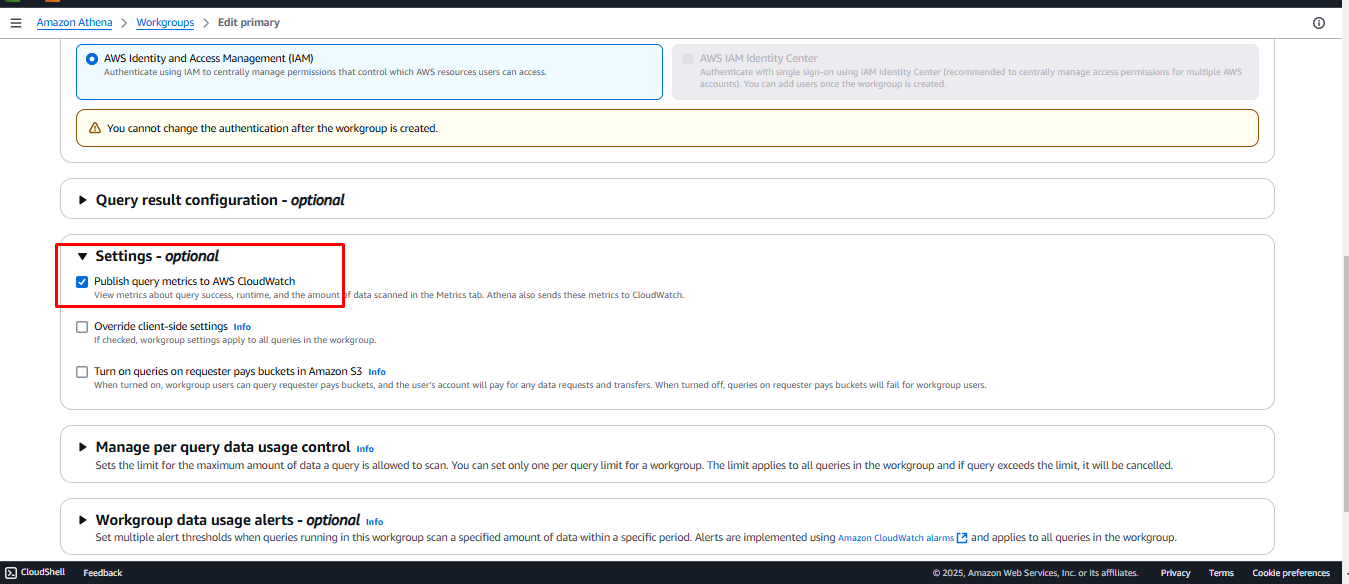The image size is (1349, 584).
Task: Expand Query result configuration section
Action: click(x=83, y=200)
